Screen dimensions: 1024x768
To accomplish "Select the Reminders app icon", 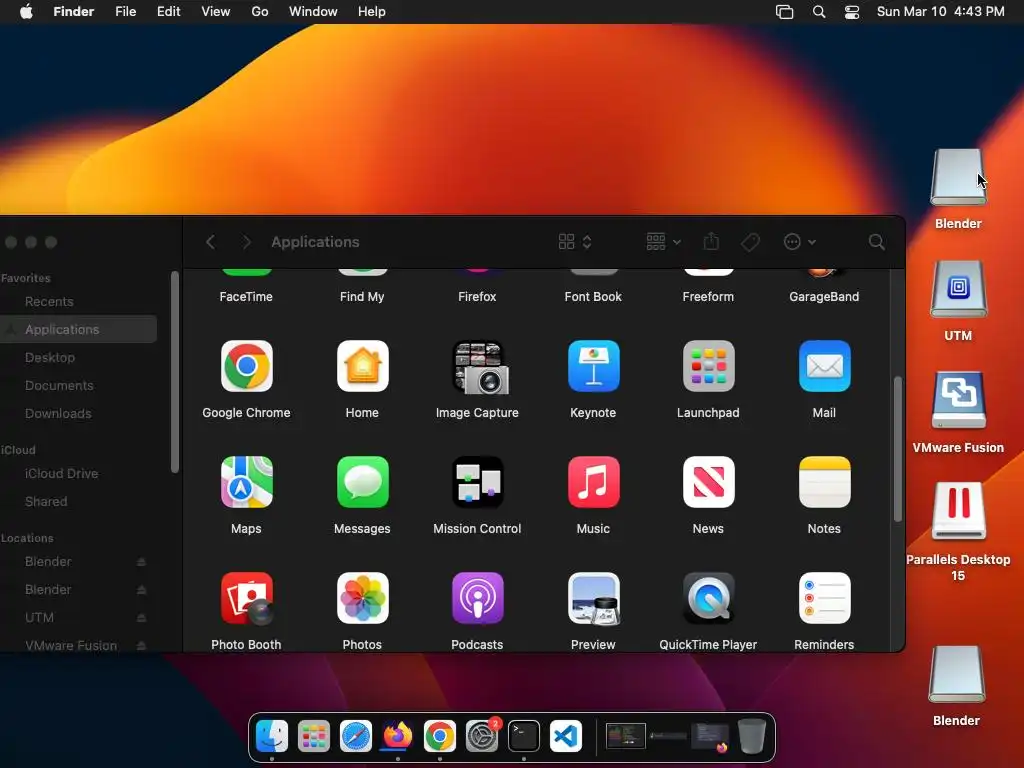I will pyautogui.click(x=824, y=599).
